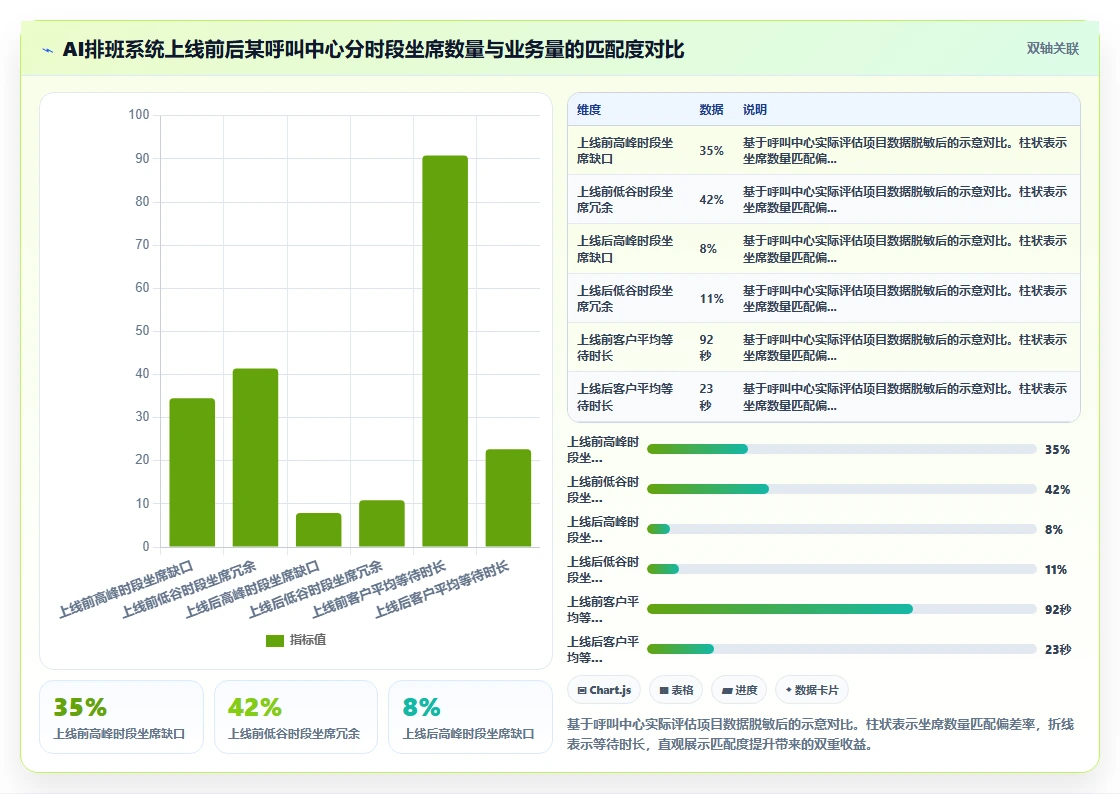Click the description cell in the 11% table row
The height and width of the screenshot is (794, 1120).
905,298
